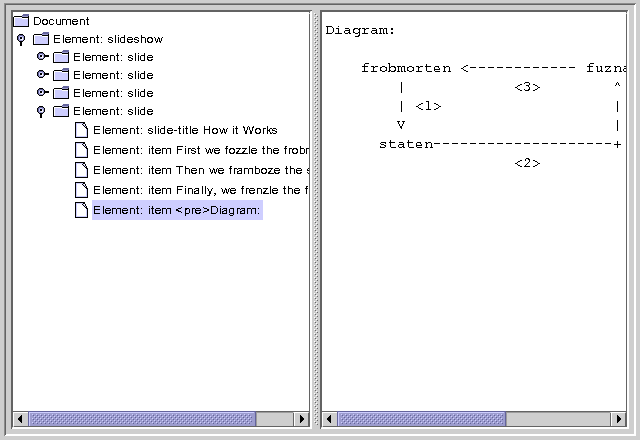The height and width of the screenshot is (440, 640).
Task: Click the file icon beside slide-title How it Works
Action: tap(81, 130)
